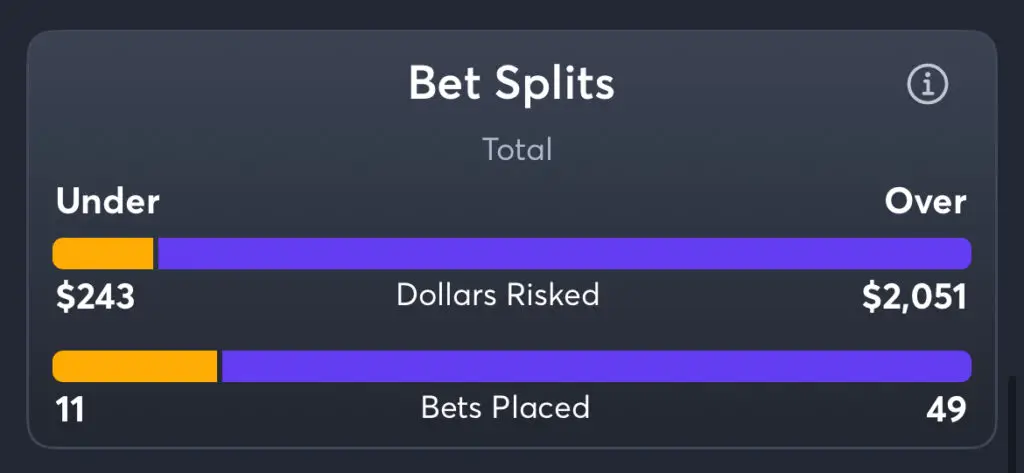Select the Bet Splits heading
The width and height of the screenshot is (1024, 473).
(511, 84)
